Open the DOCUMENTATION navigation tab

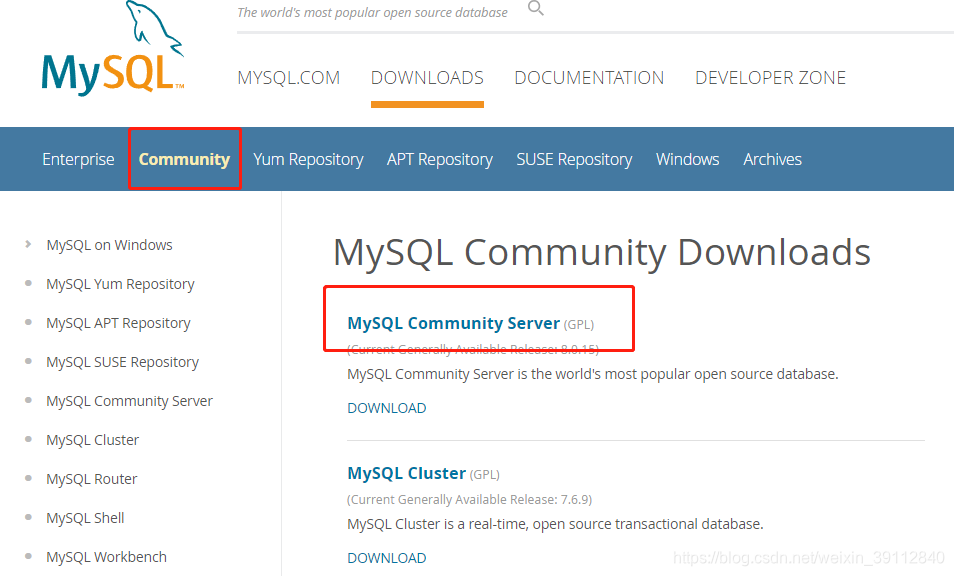coord(589,78)
